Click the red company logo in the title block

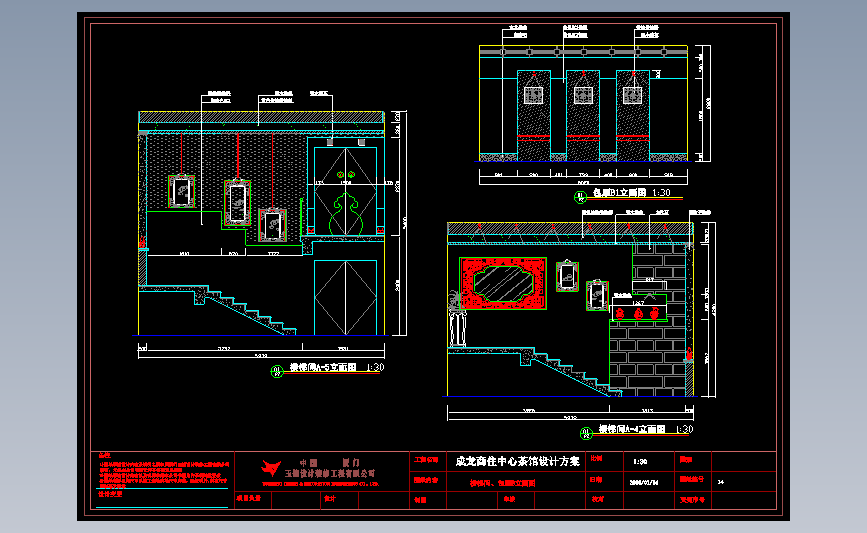pyautogui.click(x=271, y=469)
